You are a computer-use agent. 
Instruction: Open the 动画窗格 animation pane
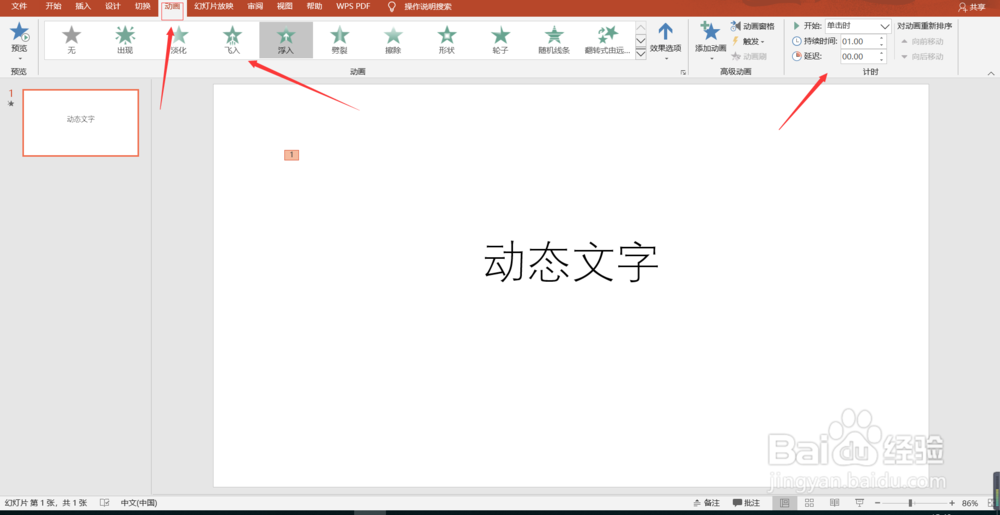click(753, 26)
